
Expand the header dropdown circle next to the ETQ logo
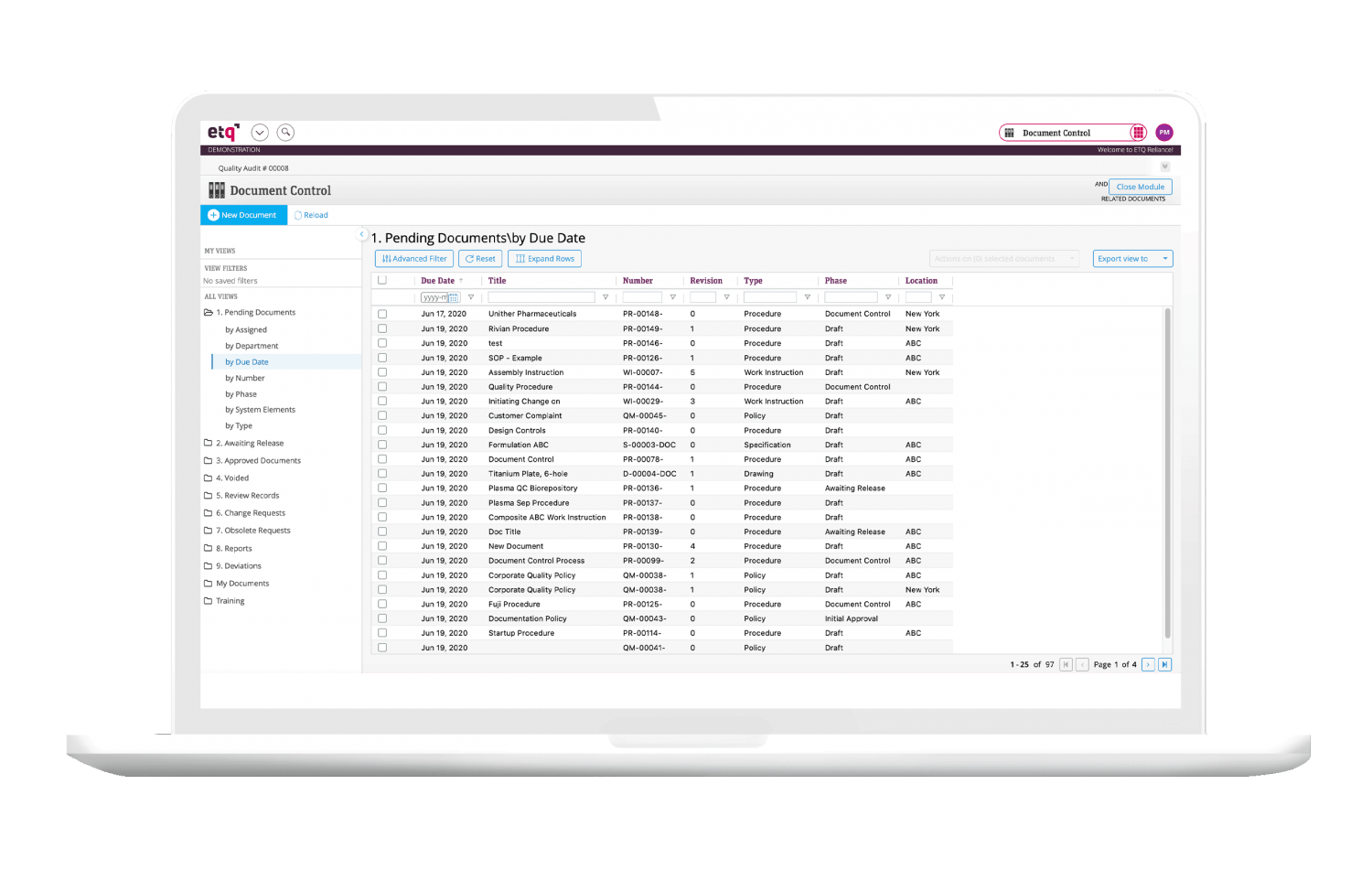click(260, 133)
